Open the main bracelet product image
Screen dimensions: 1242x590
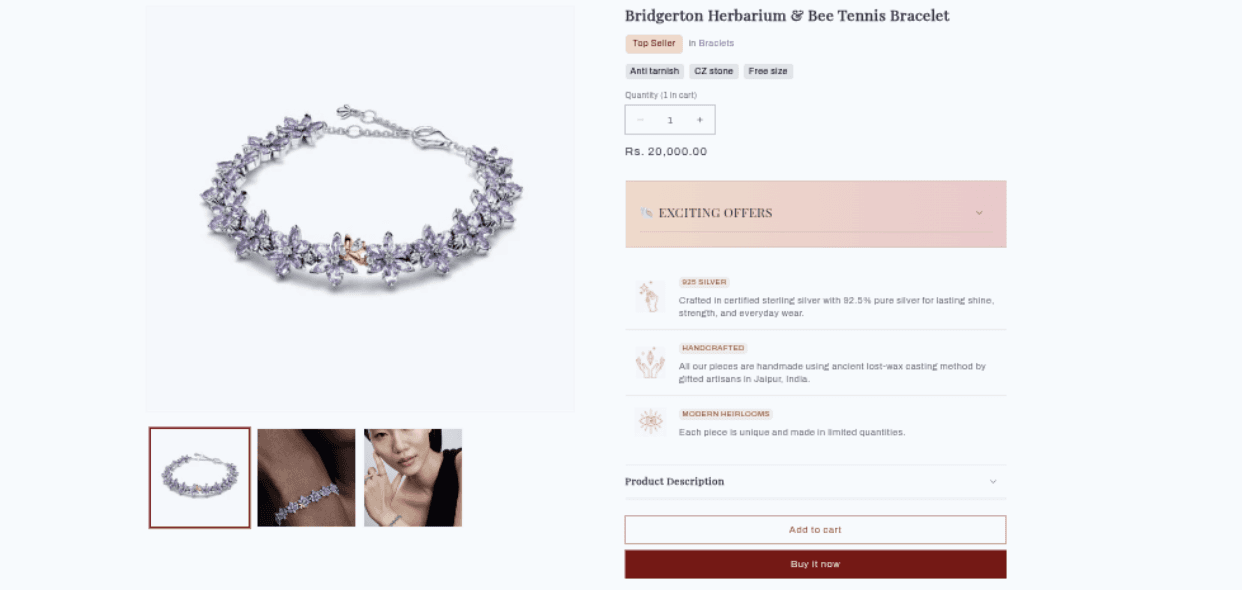(361, 208)
